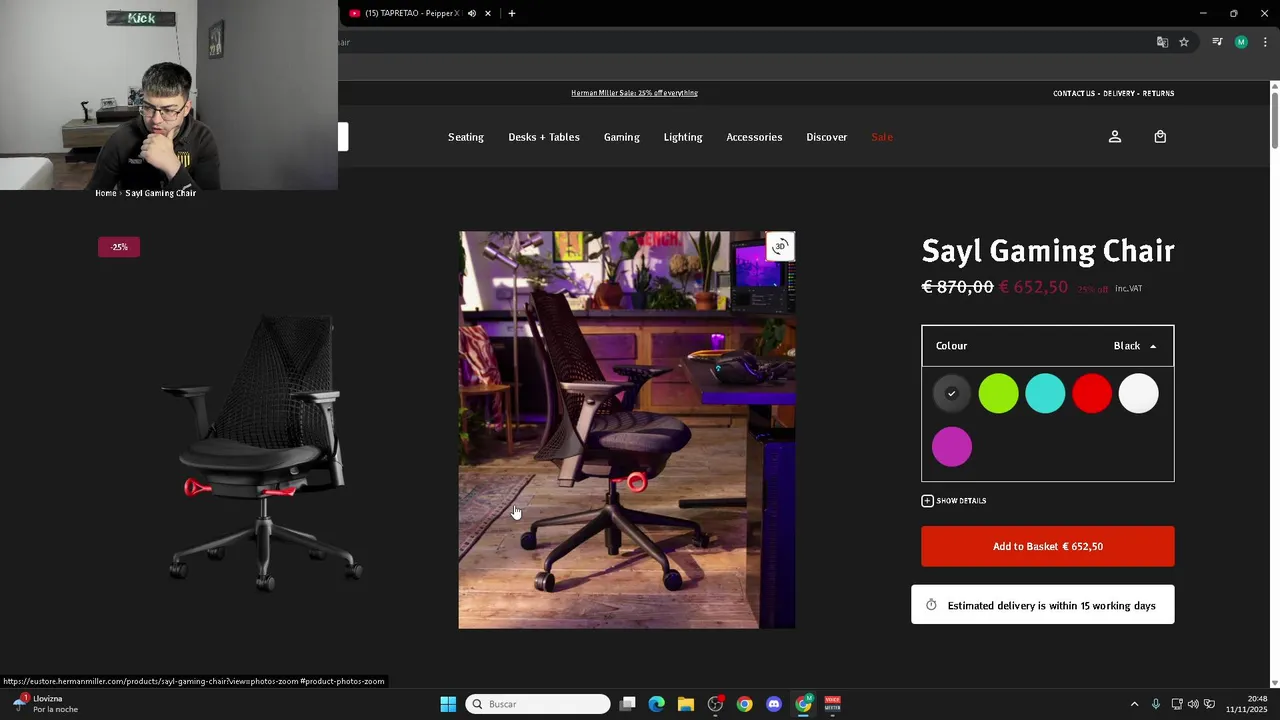Open Discord from the taskbar
Screen dimensions: 1280x720
(x=774, y=704)
